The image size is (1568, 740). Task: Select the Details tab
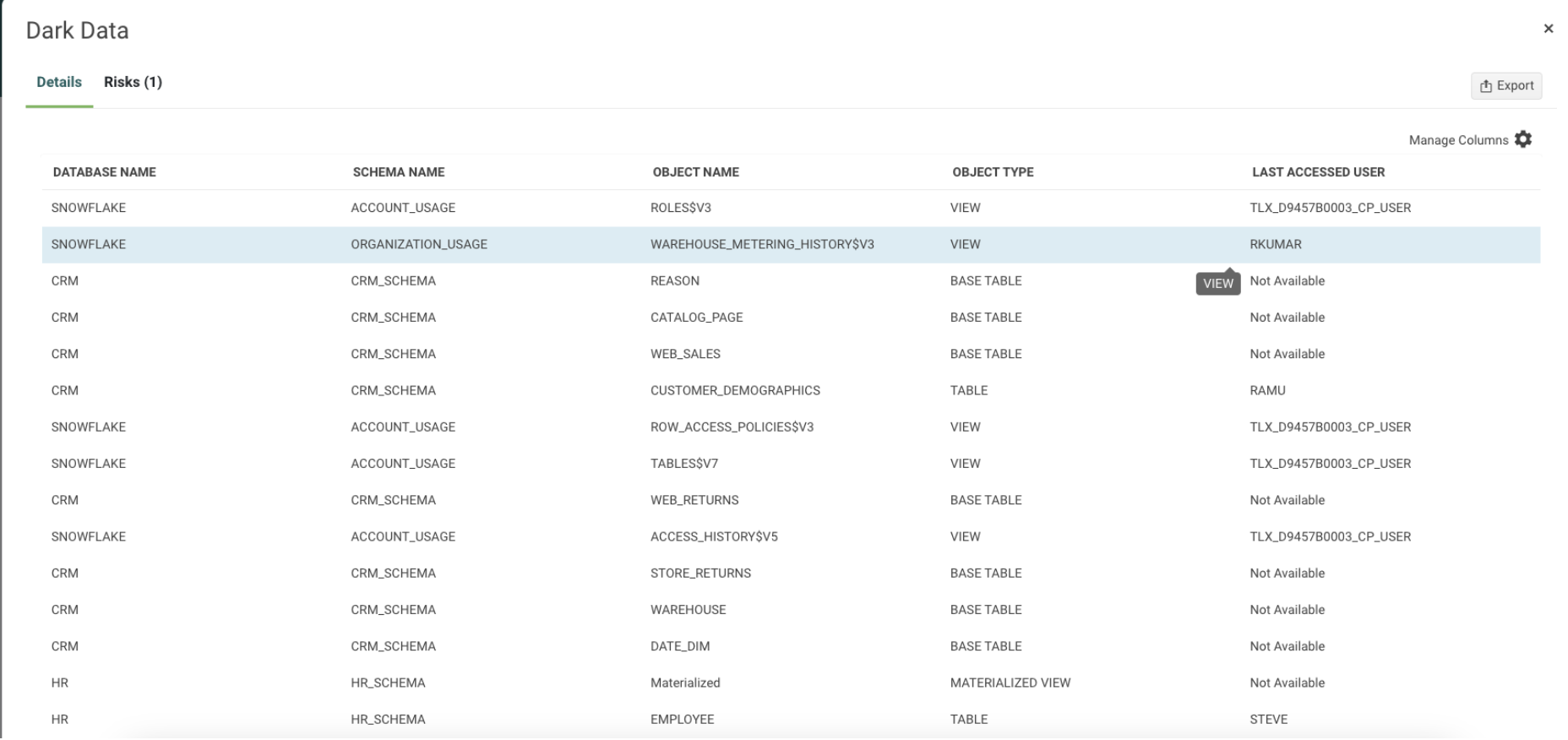click(x=59, y=82)
